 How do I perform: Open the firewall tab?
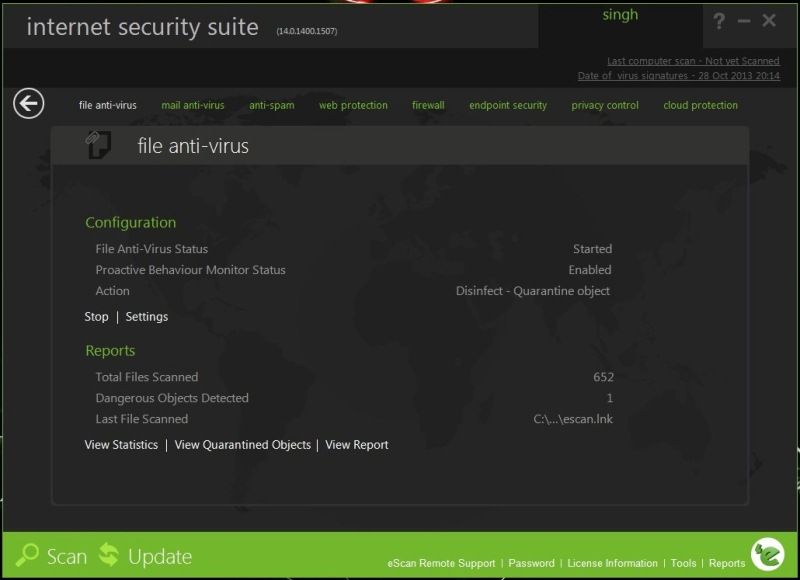(x=428, y=105)
